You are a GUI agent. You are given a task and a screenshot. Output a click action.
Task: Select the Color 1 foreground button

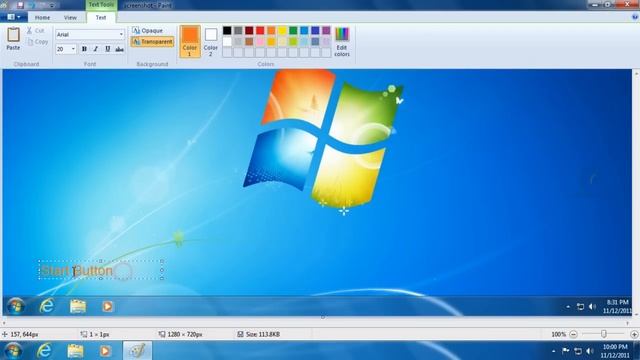tap(190, 41)
